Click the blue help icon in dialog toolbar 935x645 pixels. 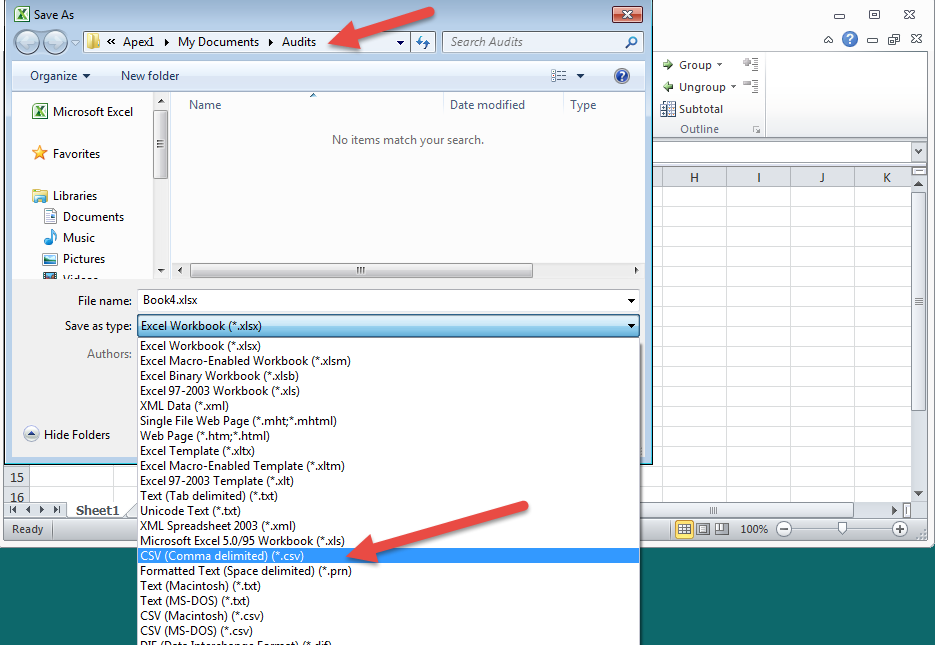coord(621,76)
